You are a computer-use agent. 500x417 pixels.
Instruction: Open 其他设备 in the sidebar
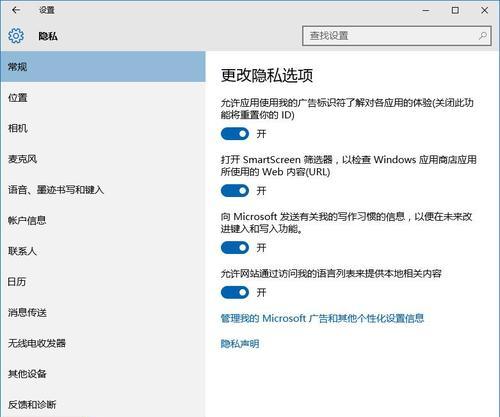pos(103,374)
